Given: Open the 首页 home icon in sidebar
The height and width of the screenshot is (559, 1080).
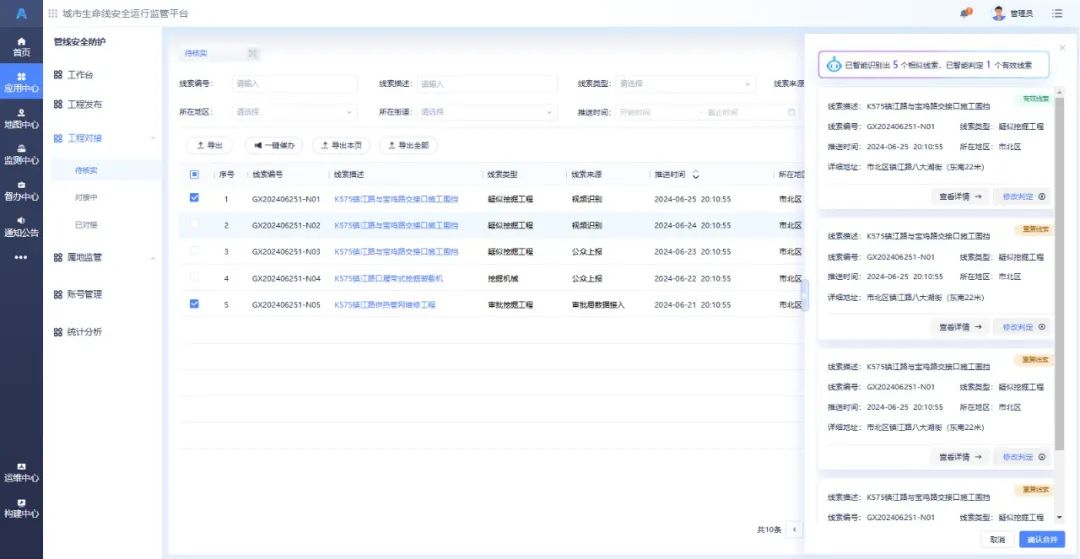Looking at the screenshot, I should 21,46.
